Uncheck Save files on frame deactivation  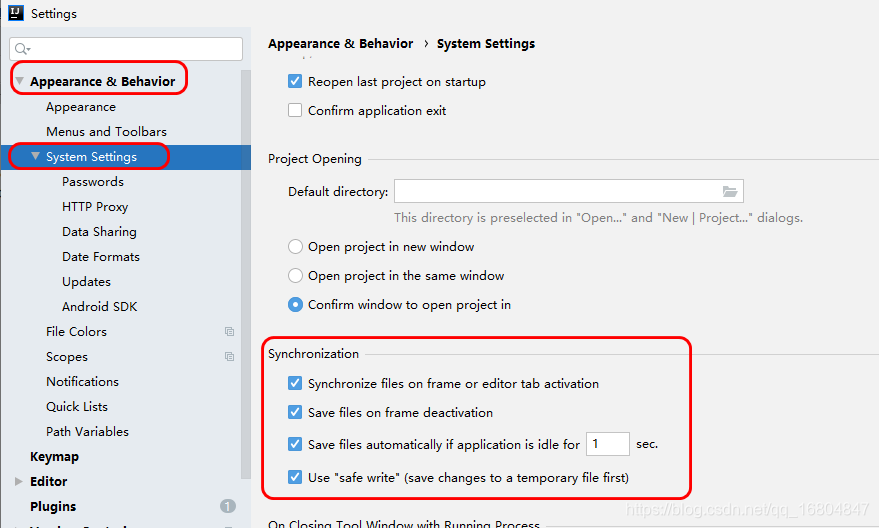point(295,412)
